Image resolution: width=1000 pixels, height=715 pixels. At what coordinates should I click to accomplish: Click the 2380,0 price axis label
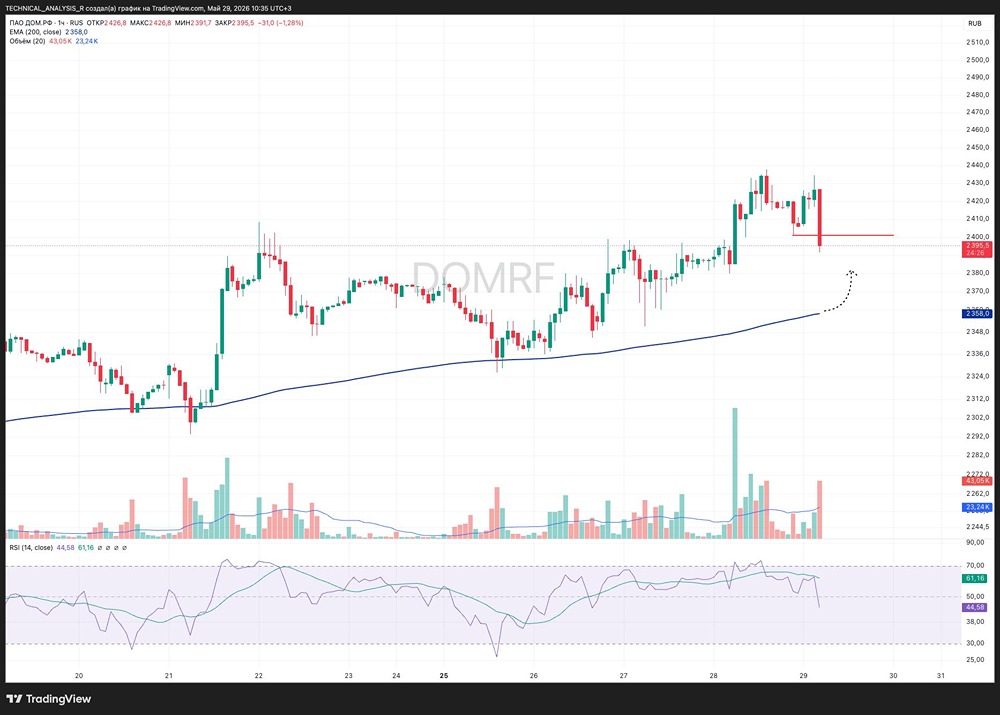tap(978, 272)
